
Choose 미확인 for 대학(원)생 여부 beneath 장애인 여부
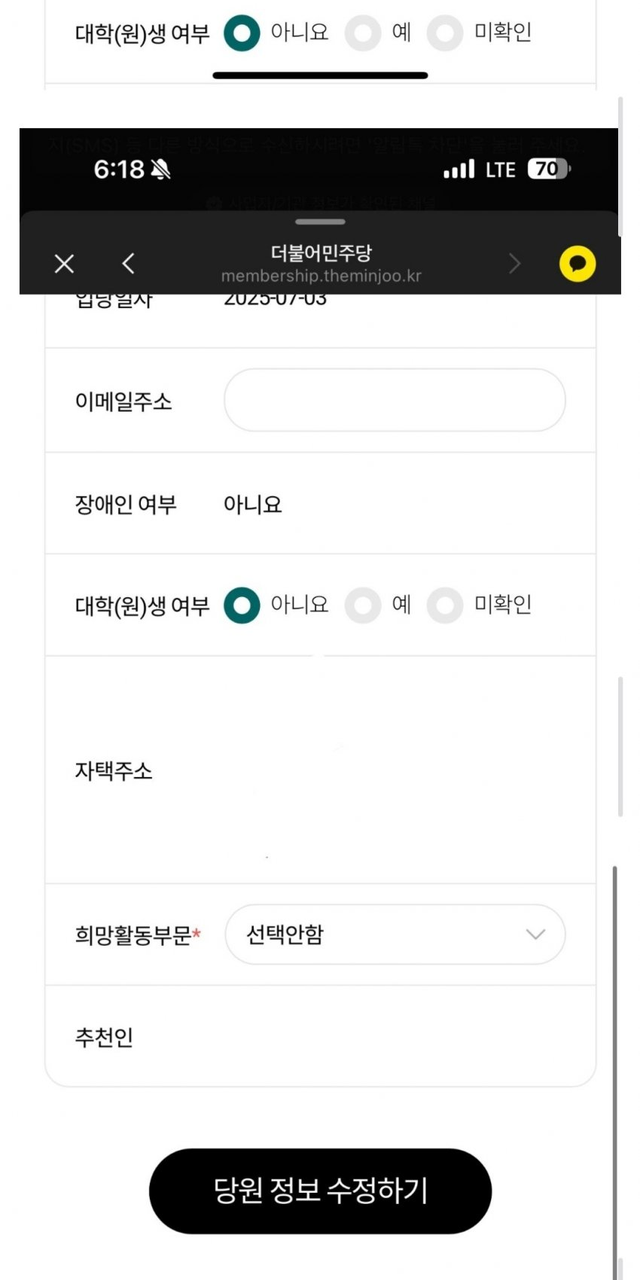[x=445, y=605]
